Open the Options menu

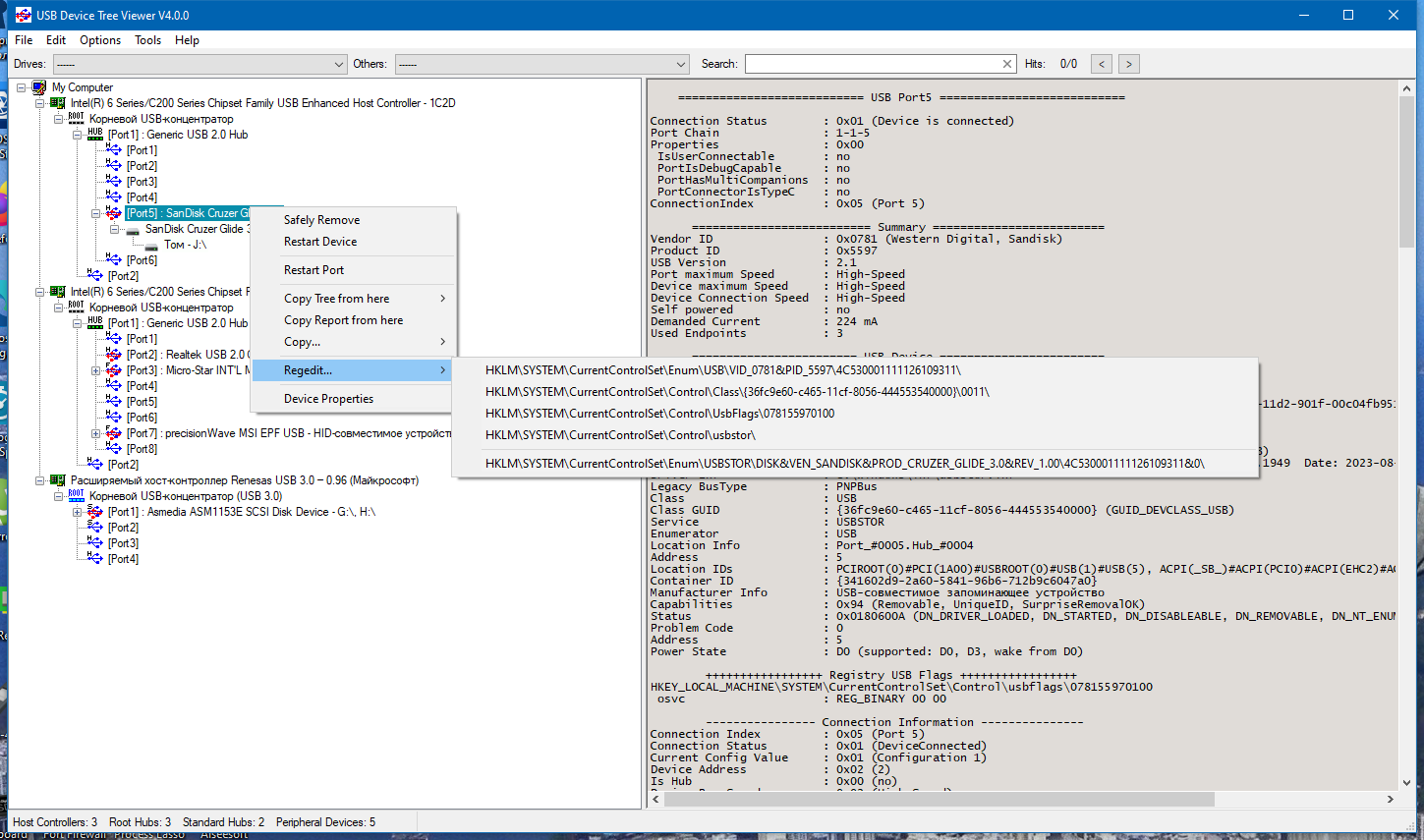tap(100, 40)
